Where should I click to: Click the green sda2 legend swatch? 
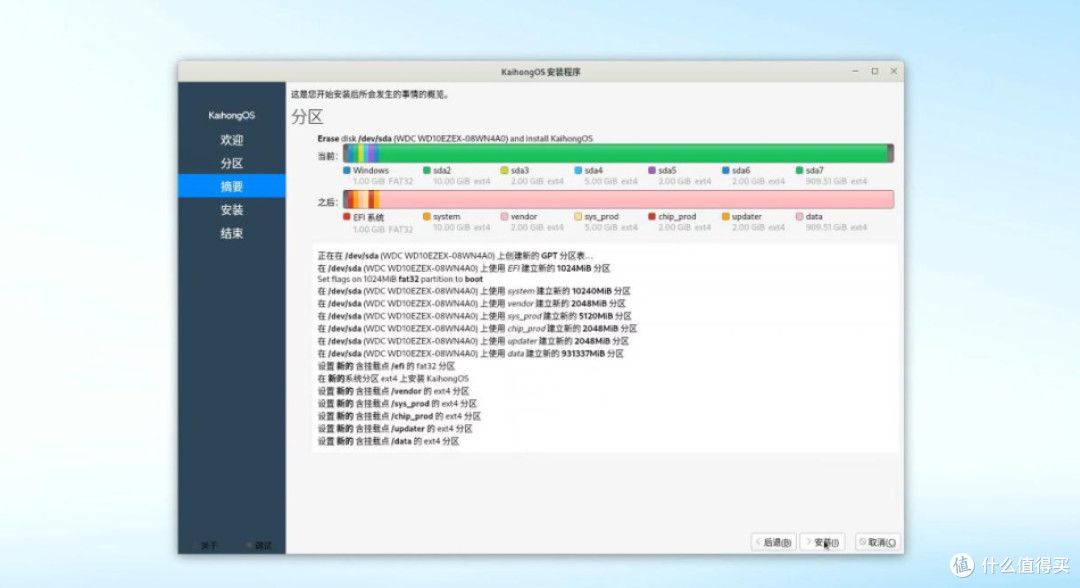[x=426, y=170]
